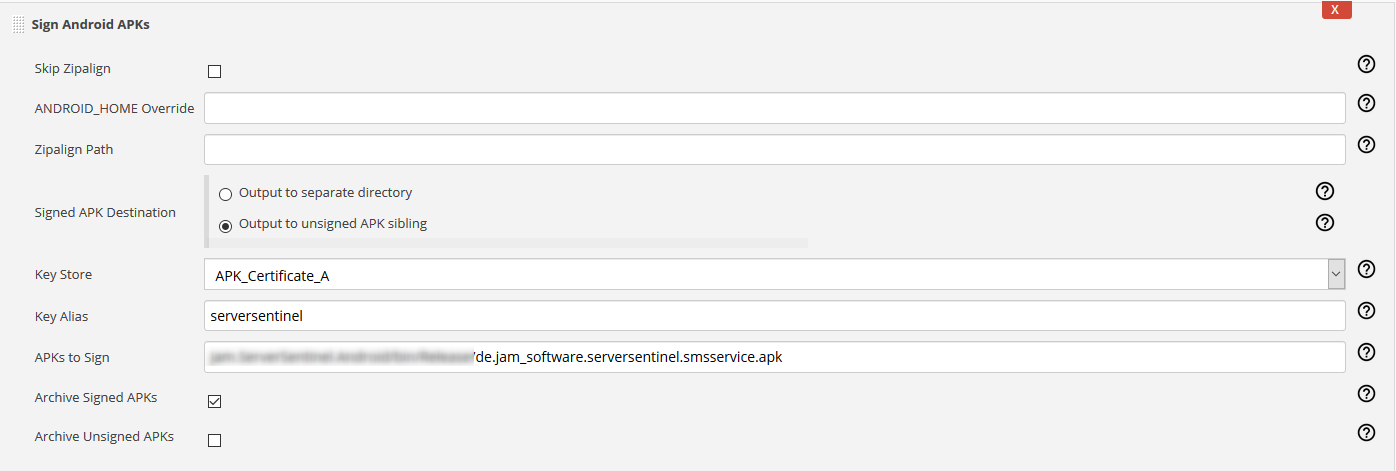This screenshot has width=1396, height=471.
Task: Select Output to unsigned APK sibling
Action: (x=225, y=225)
